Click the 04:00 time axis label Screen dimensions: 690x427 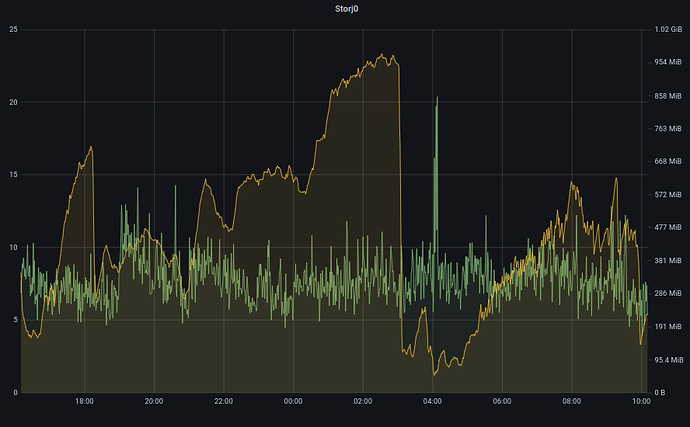433,402
